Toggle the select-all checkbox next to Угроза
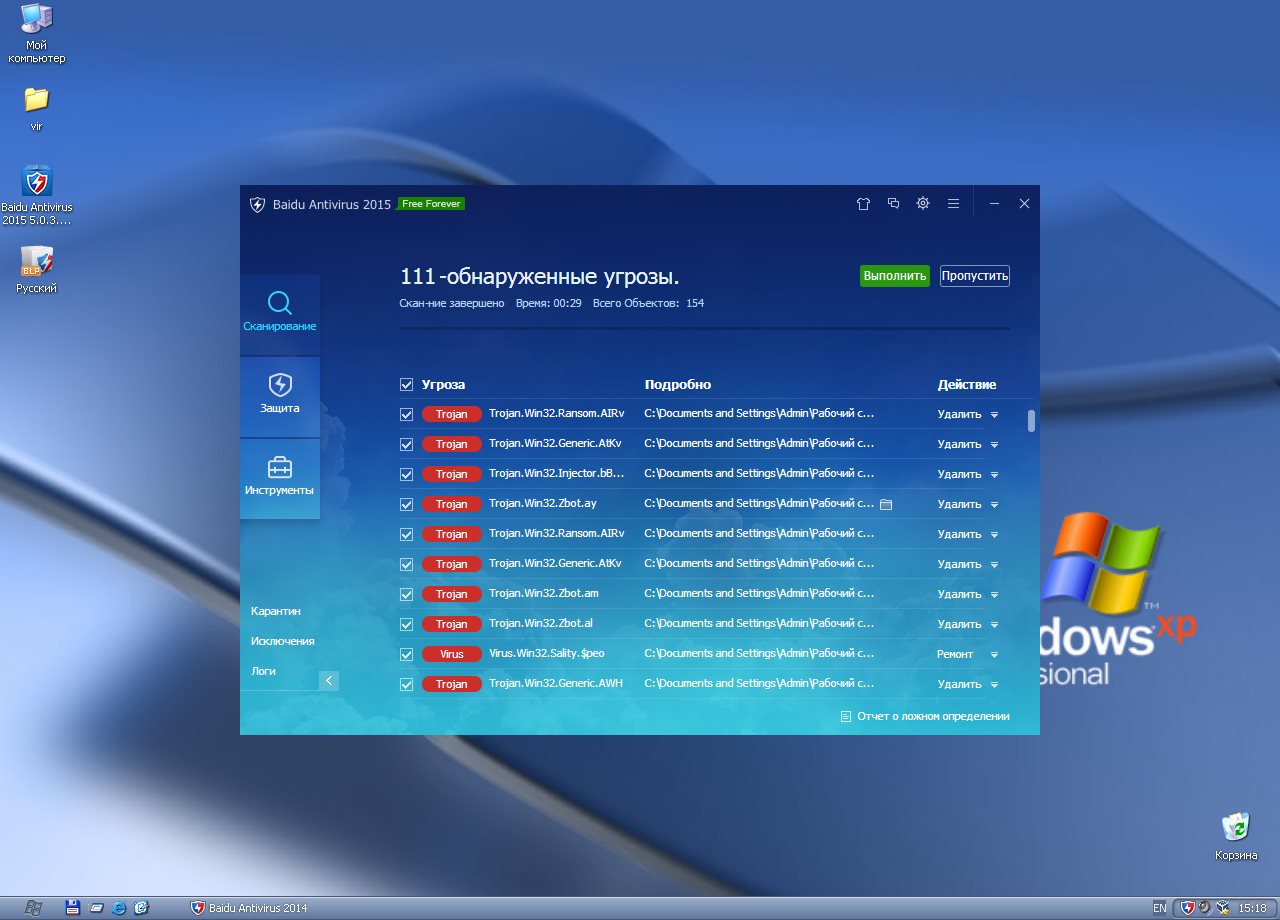The height and width of the screenshot is (920, 1280). coord(406,384)
